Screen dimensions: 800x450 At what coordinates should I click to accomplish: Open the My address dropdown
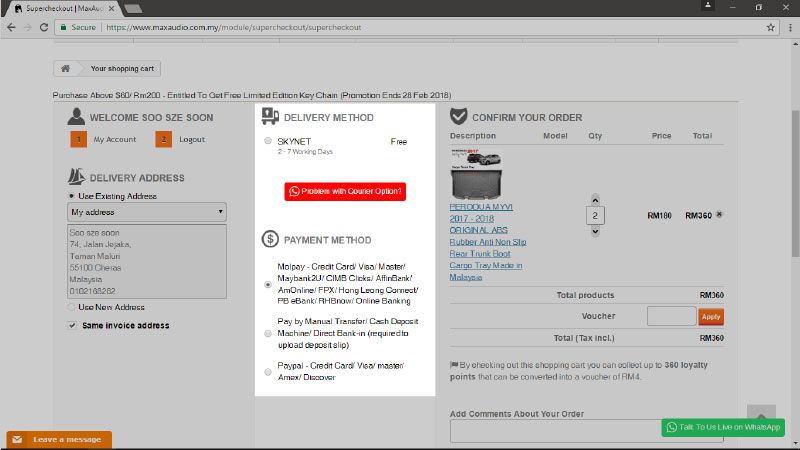point(147,212)
